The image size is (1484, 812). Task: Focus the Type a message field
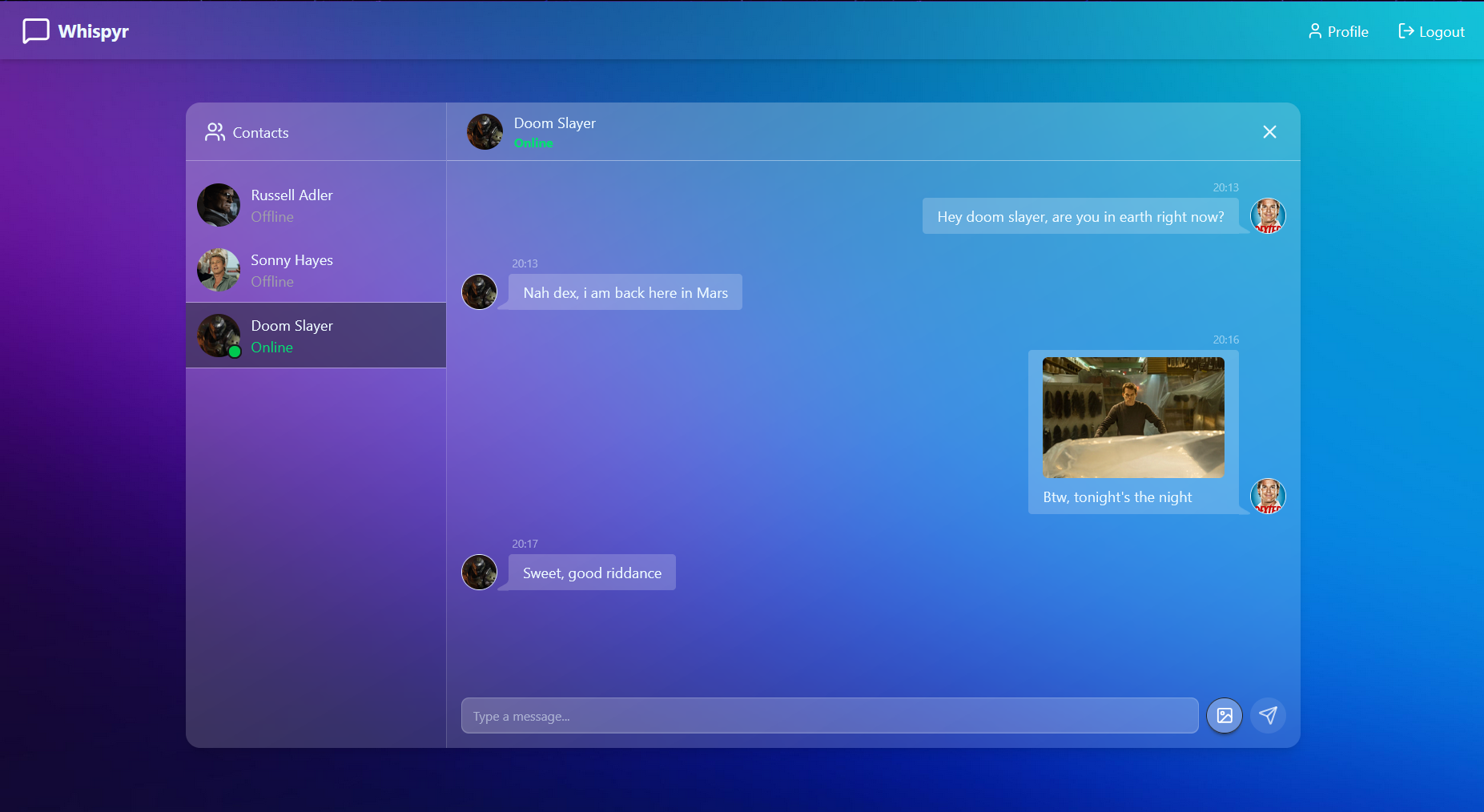tap(829, 716)
